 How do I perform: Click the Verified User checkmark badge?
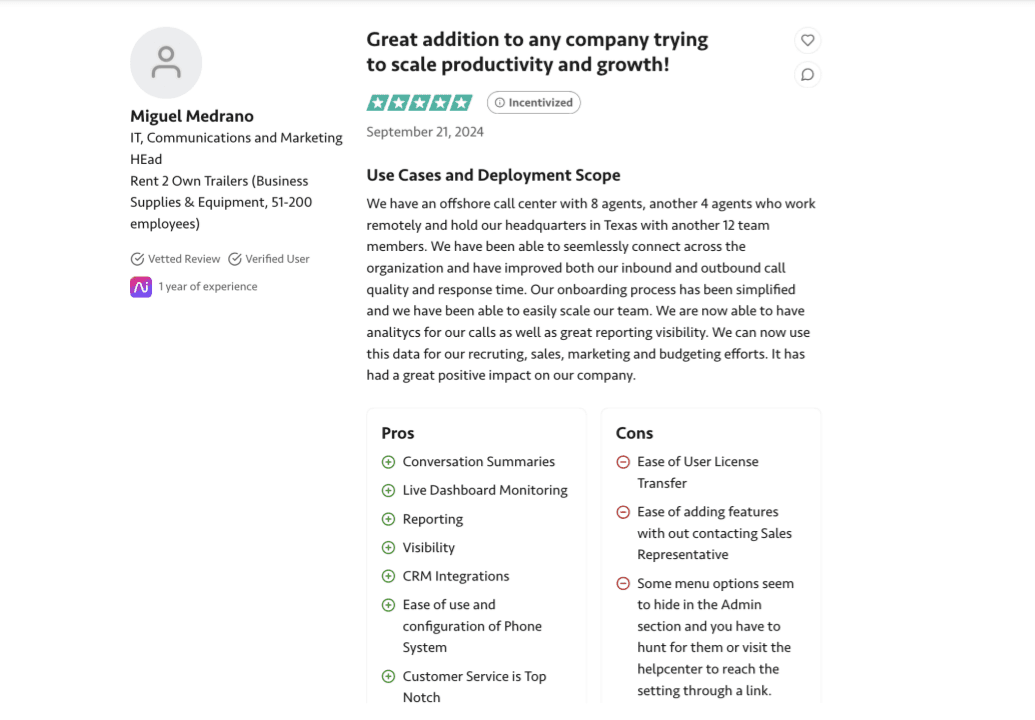click(x=235, y=259)
